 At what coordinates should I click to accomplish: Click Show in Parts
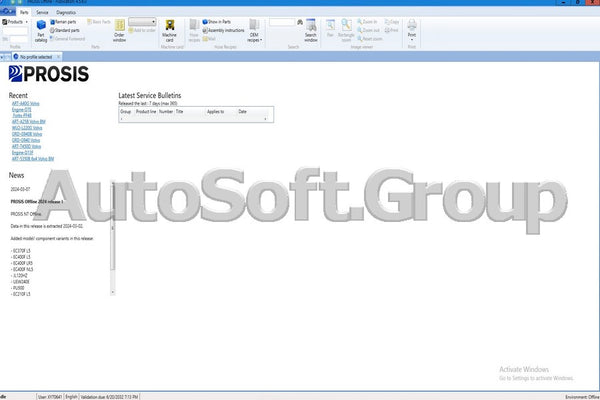click(x=217, y=22)
